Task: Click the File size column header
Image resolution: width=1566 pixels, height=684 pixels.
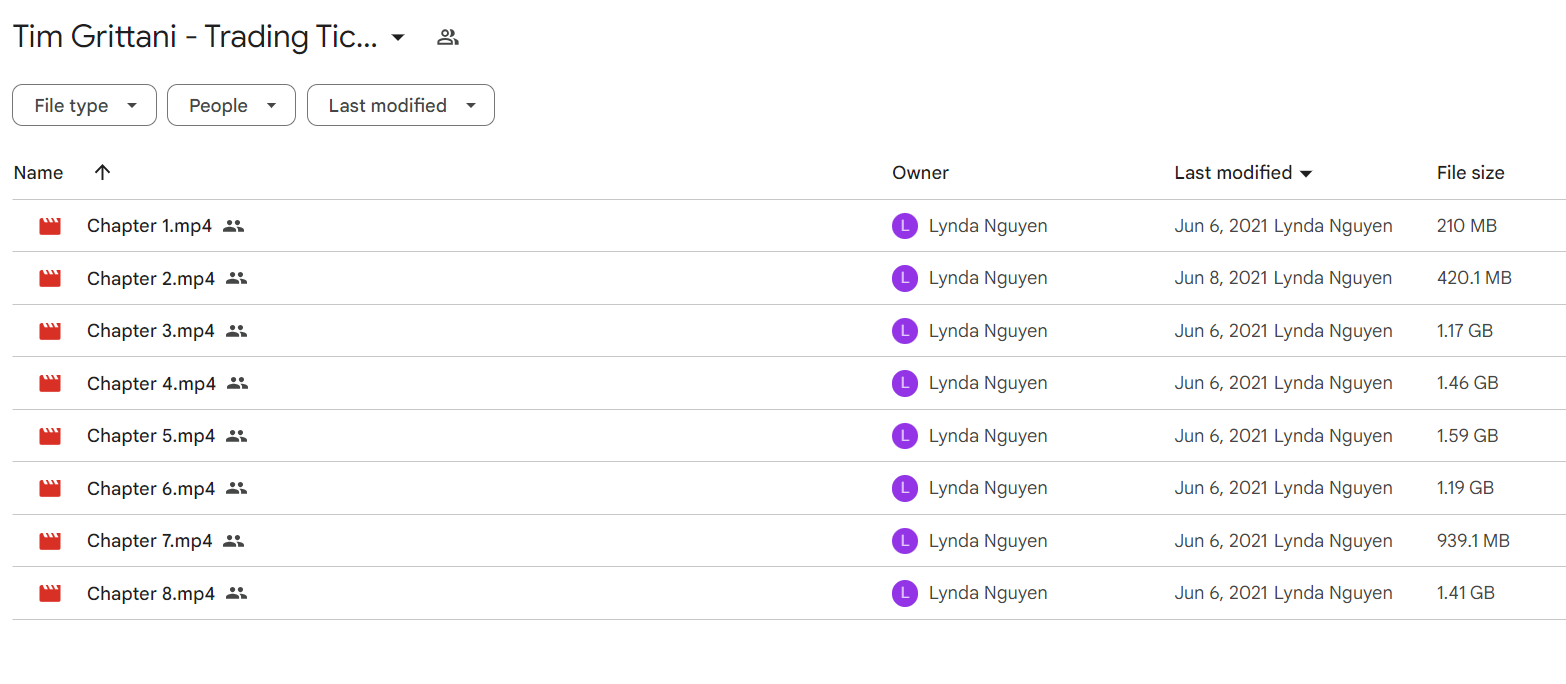Action: pyautogui.click(x=1470, y=173)
